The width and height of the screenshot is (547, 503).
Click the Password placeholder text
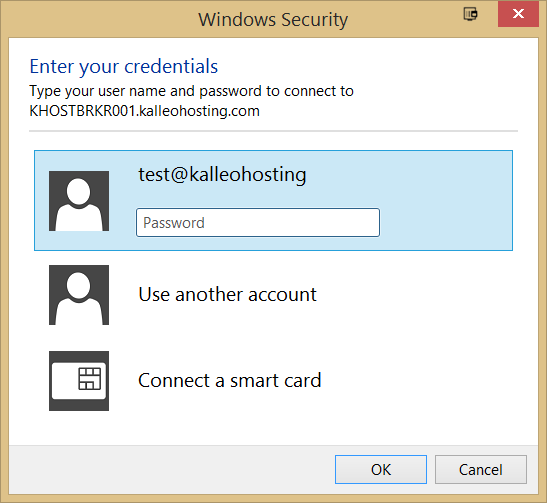pyautogui.click(x=174, y=223)
